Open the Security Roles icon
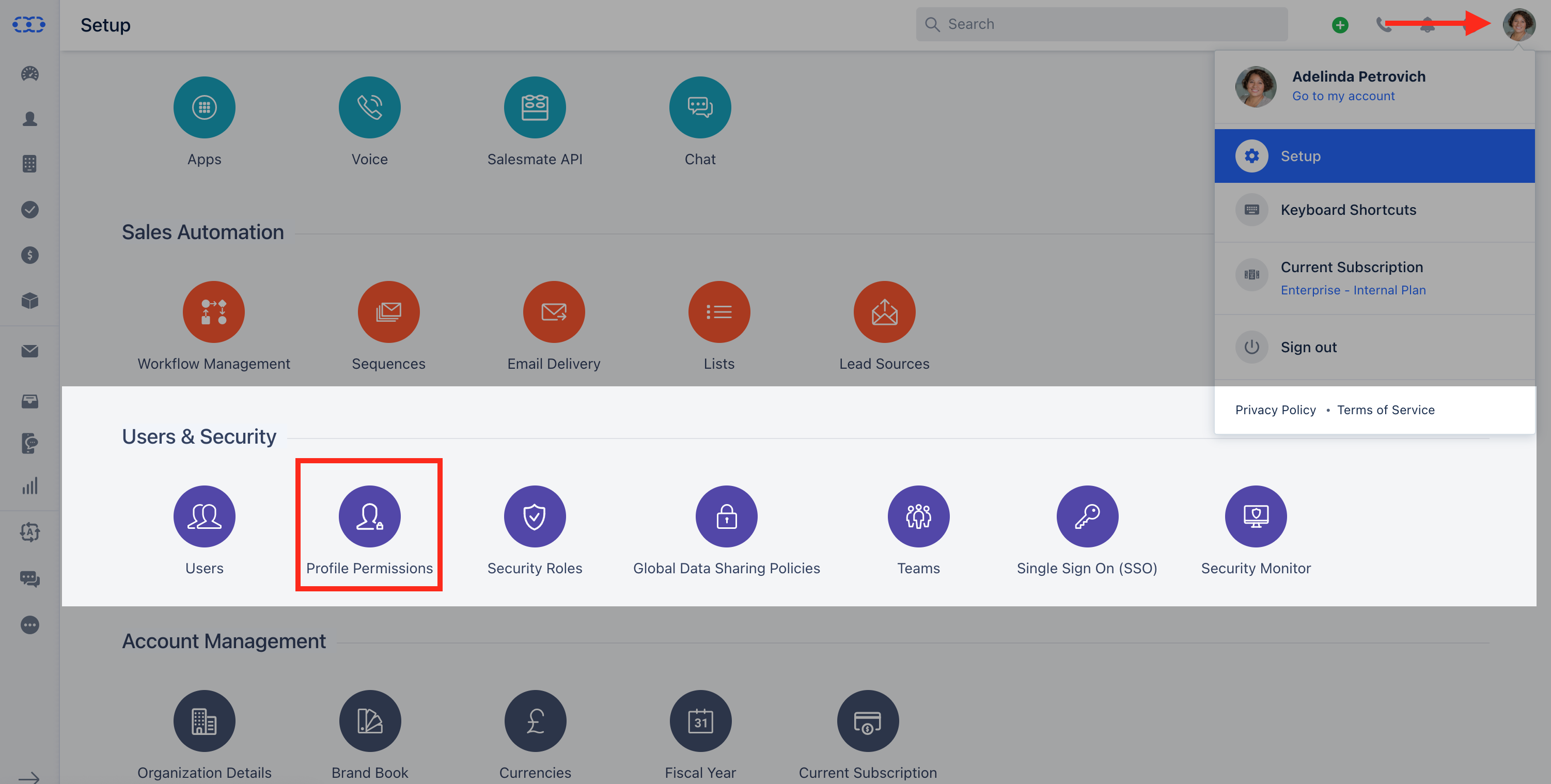 tap(535, 516)
